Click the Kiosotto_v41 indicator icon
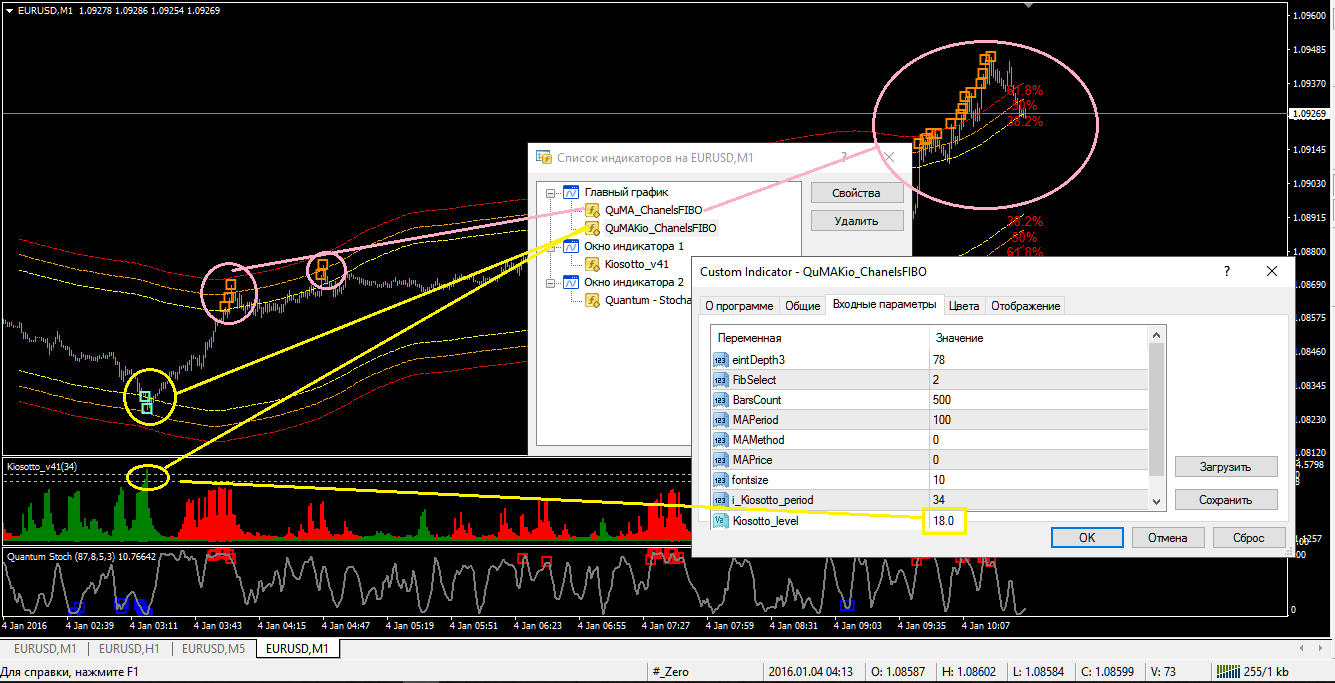 pos(593,264)
